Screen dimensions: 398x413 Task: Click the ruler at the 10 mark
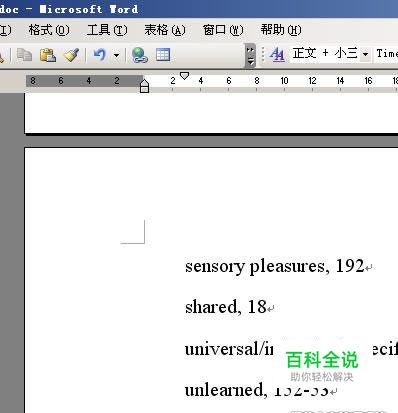point(284,81)
